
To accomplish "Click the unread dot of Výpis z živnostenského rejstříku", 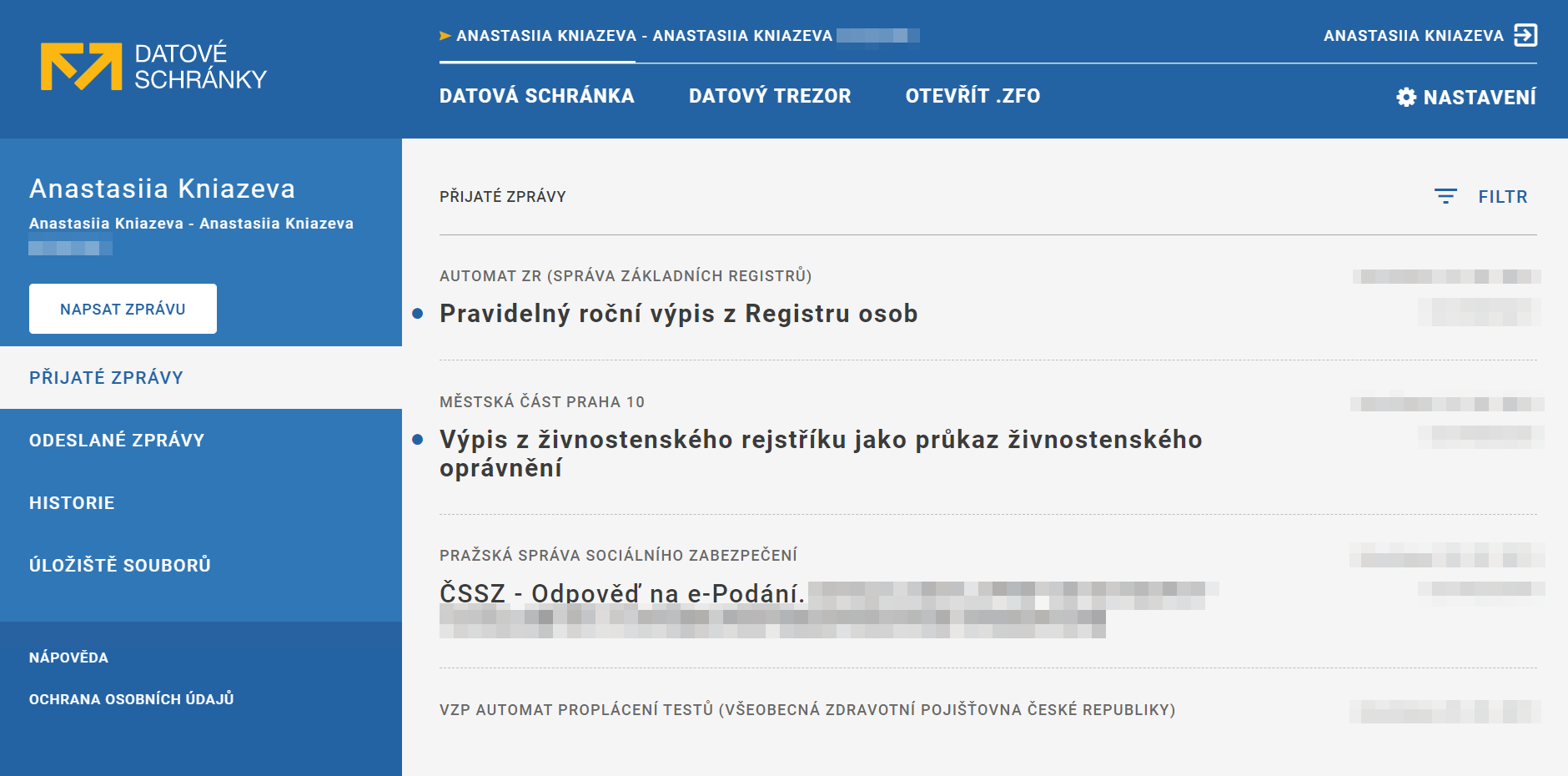I will coord(418,440).
